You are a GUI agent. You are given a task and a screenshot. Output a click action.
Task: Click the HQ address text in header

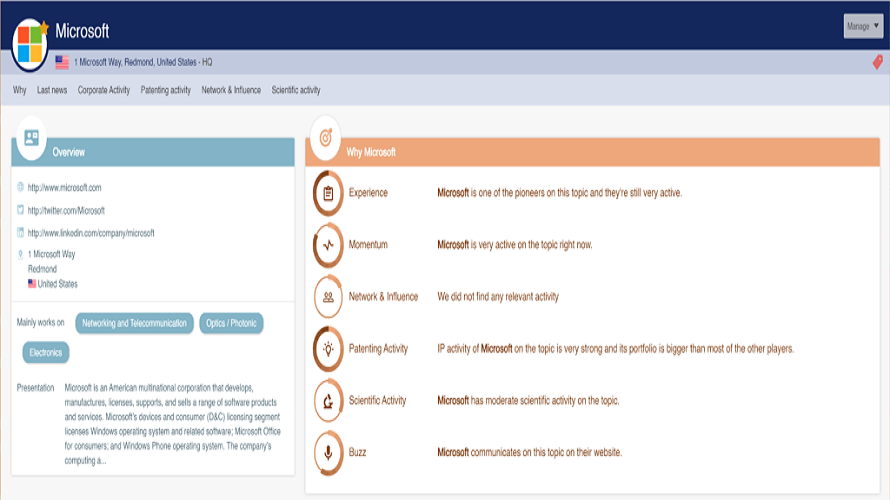[x=143, y=62]
